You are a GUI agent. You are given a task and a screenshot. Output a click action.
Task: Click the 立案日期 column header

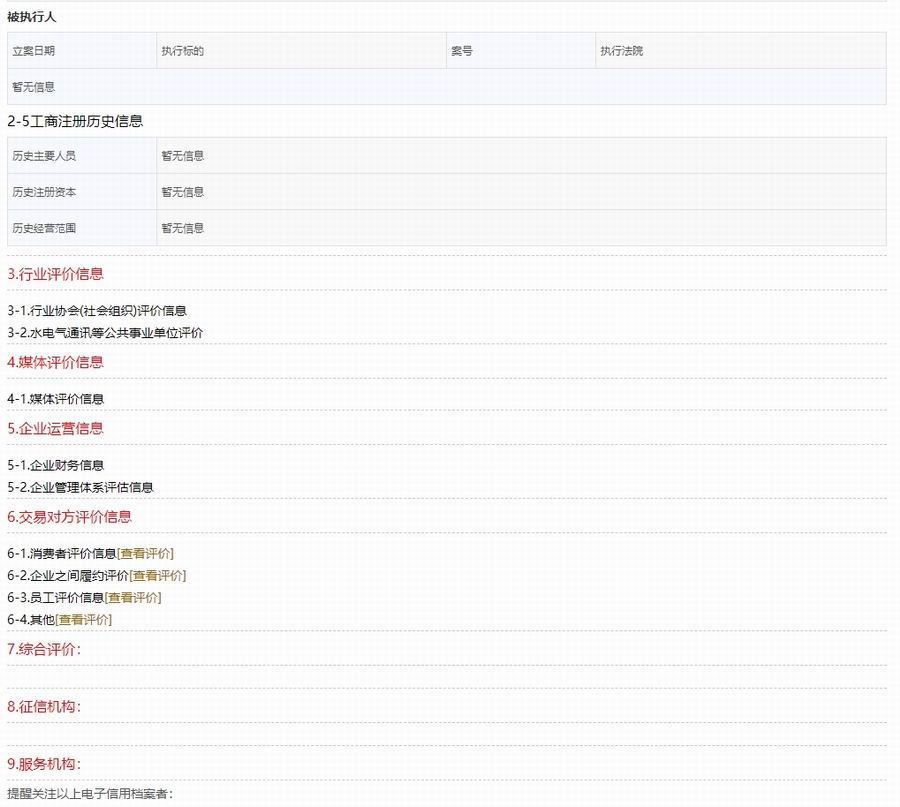click(x=33, y=51)
